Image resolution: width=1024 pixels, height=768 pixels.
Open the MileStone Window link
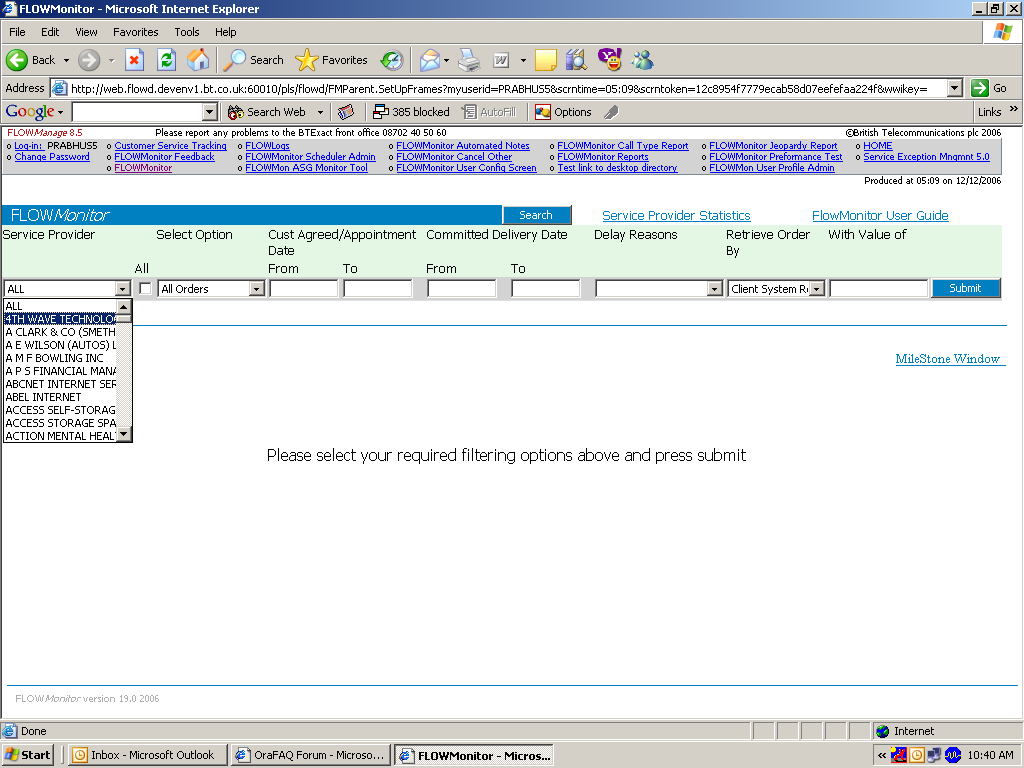tap(948, 359)
